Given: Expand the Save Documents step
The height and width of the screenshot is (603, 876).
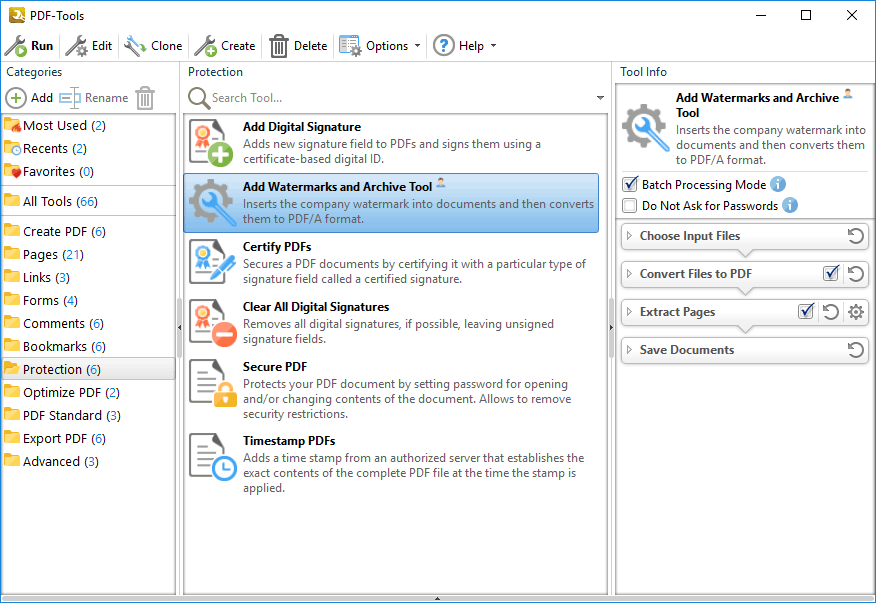Looking at the screenshot, I should click(630, 350).
